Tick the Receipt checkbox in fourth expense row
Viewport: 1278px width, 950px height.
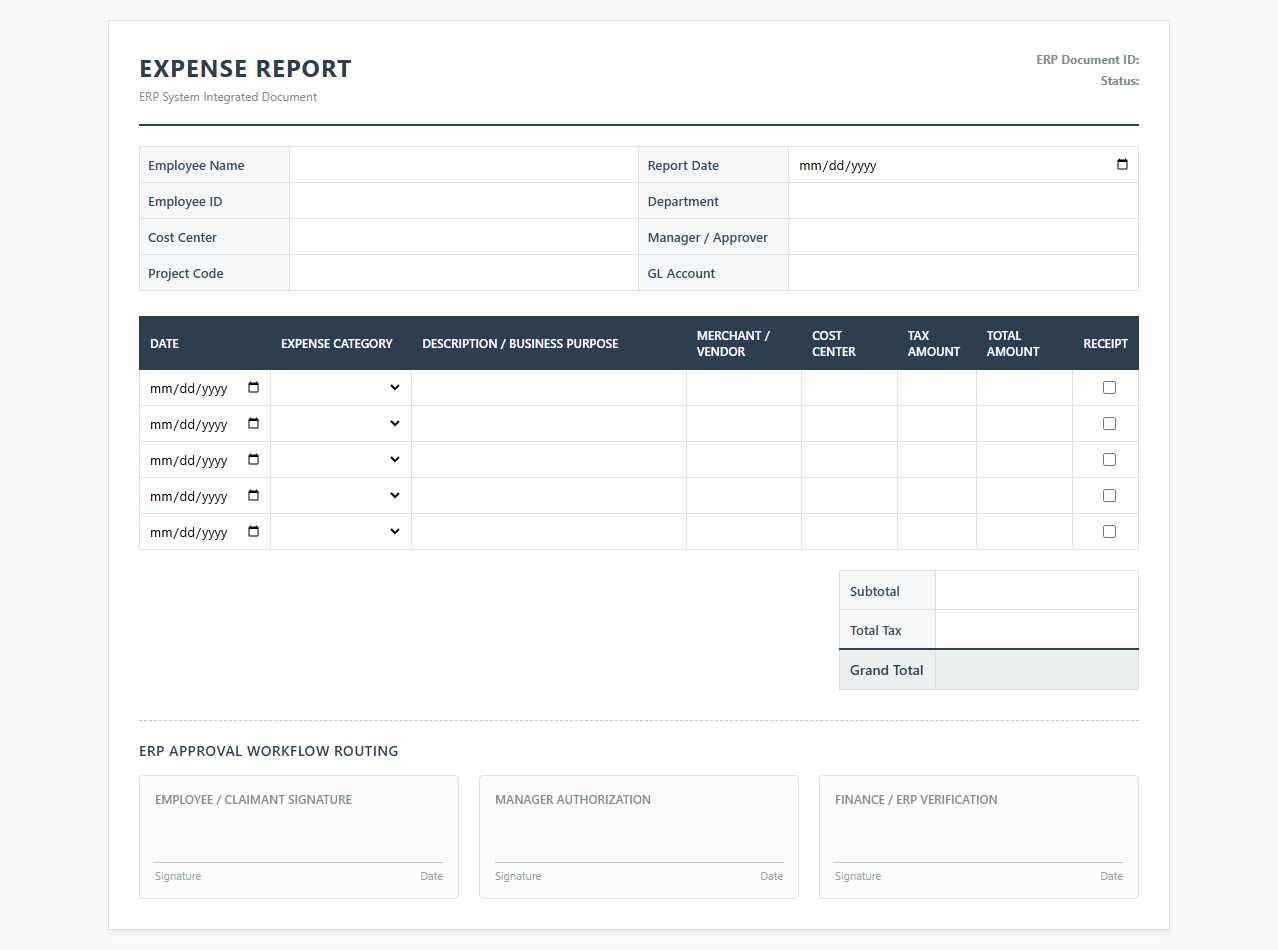(1109, 496)
